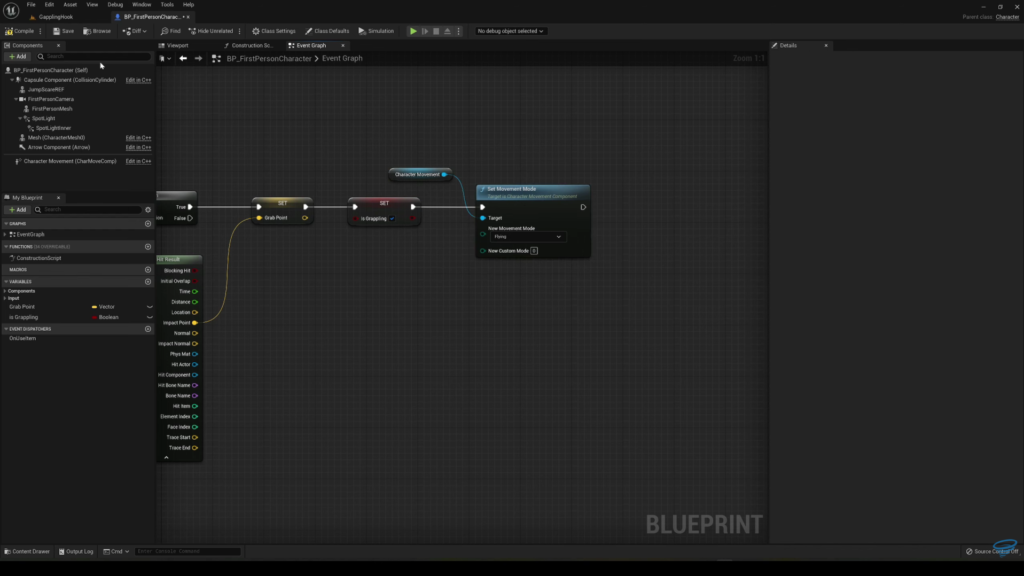Open the Asset menu

70,5
